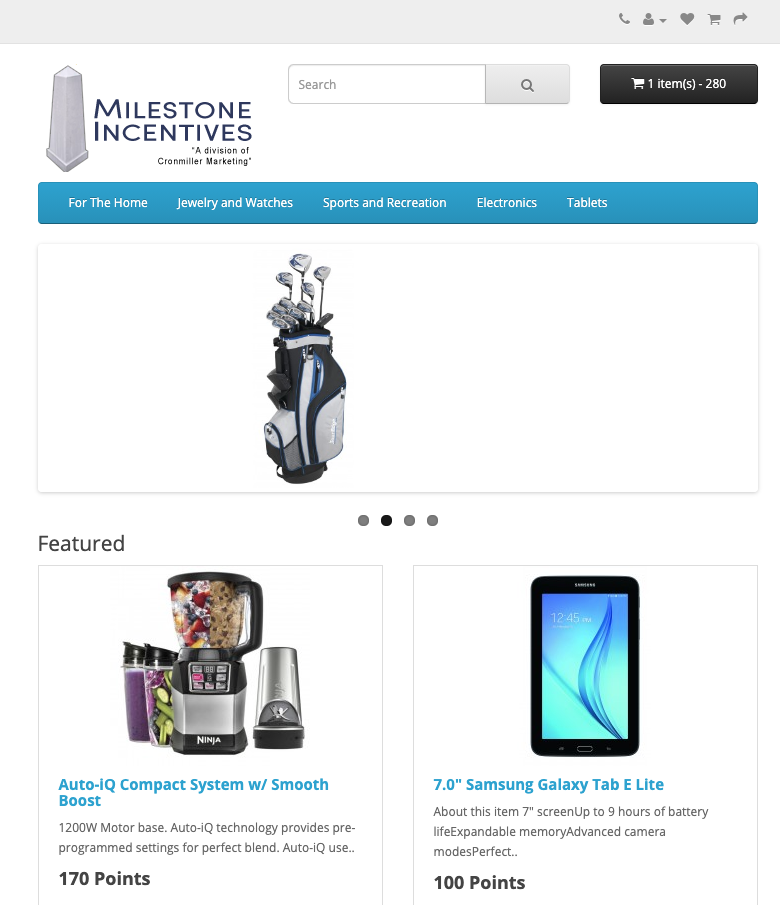780x905 pixels.
Task: Click the phone contact icon
Action: pyautogui.click(x=624, y=19)
